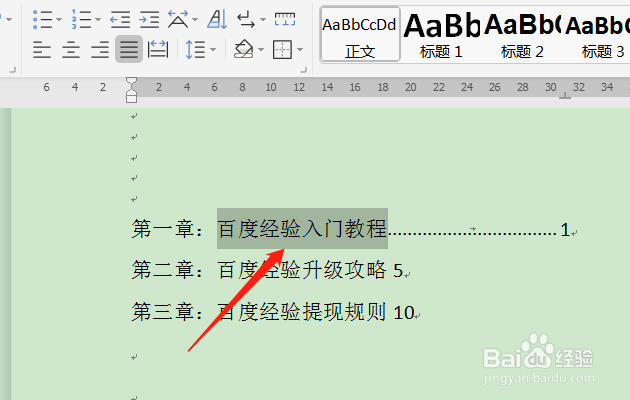The width and height of the screenshot is (630, 400).
Task: Click the tab stop marker near ruler 31
Action: pos(565,96)
